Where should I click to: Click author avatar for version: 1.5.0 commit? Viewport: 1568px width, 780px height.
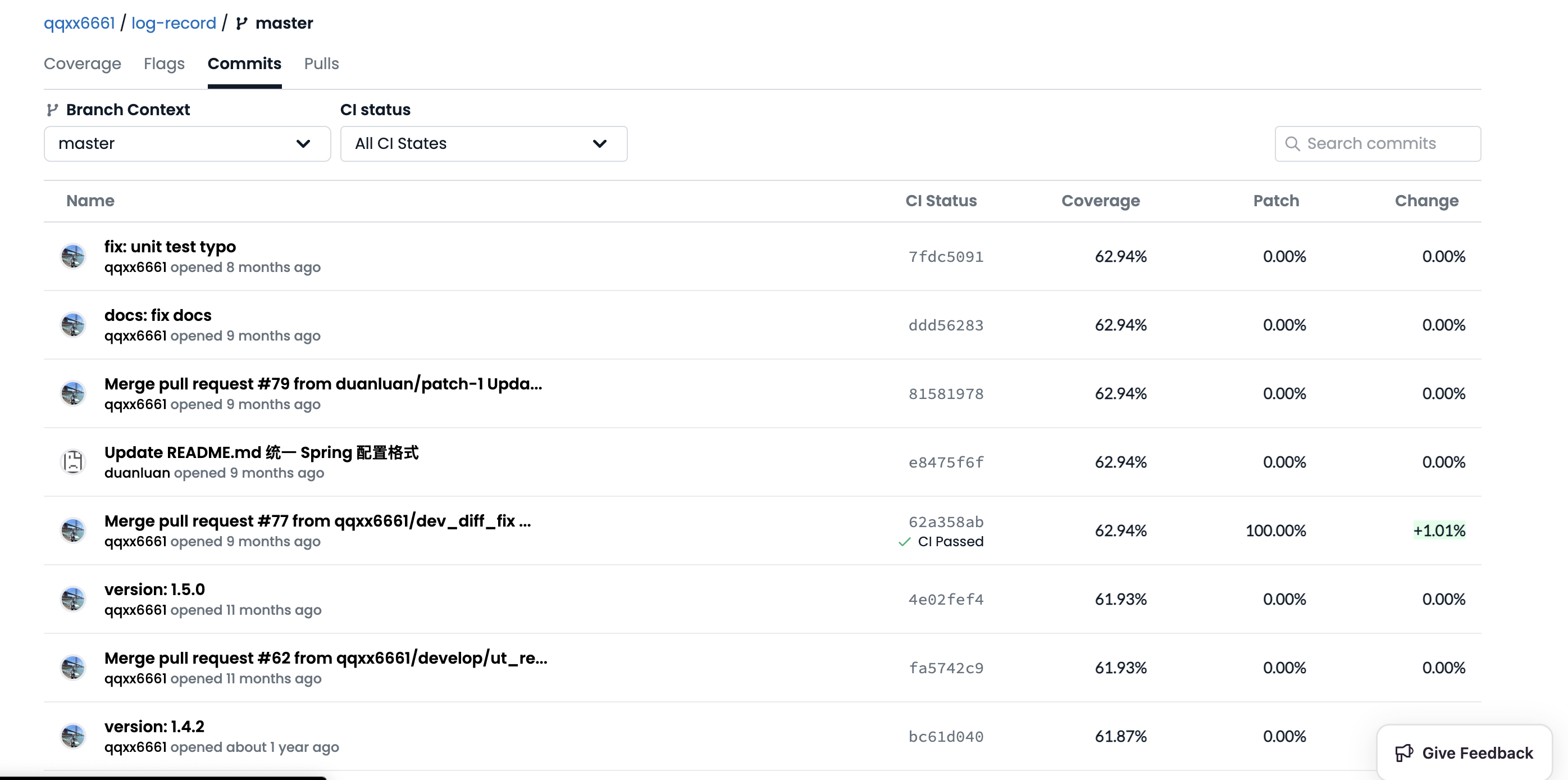(73, 599)
